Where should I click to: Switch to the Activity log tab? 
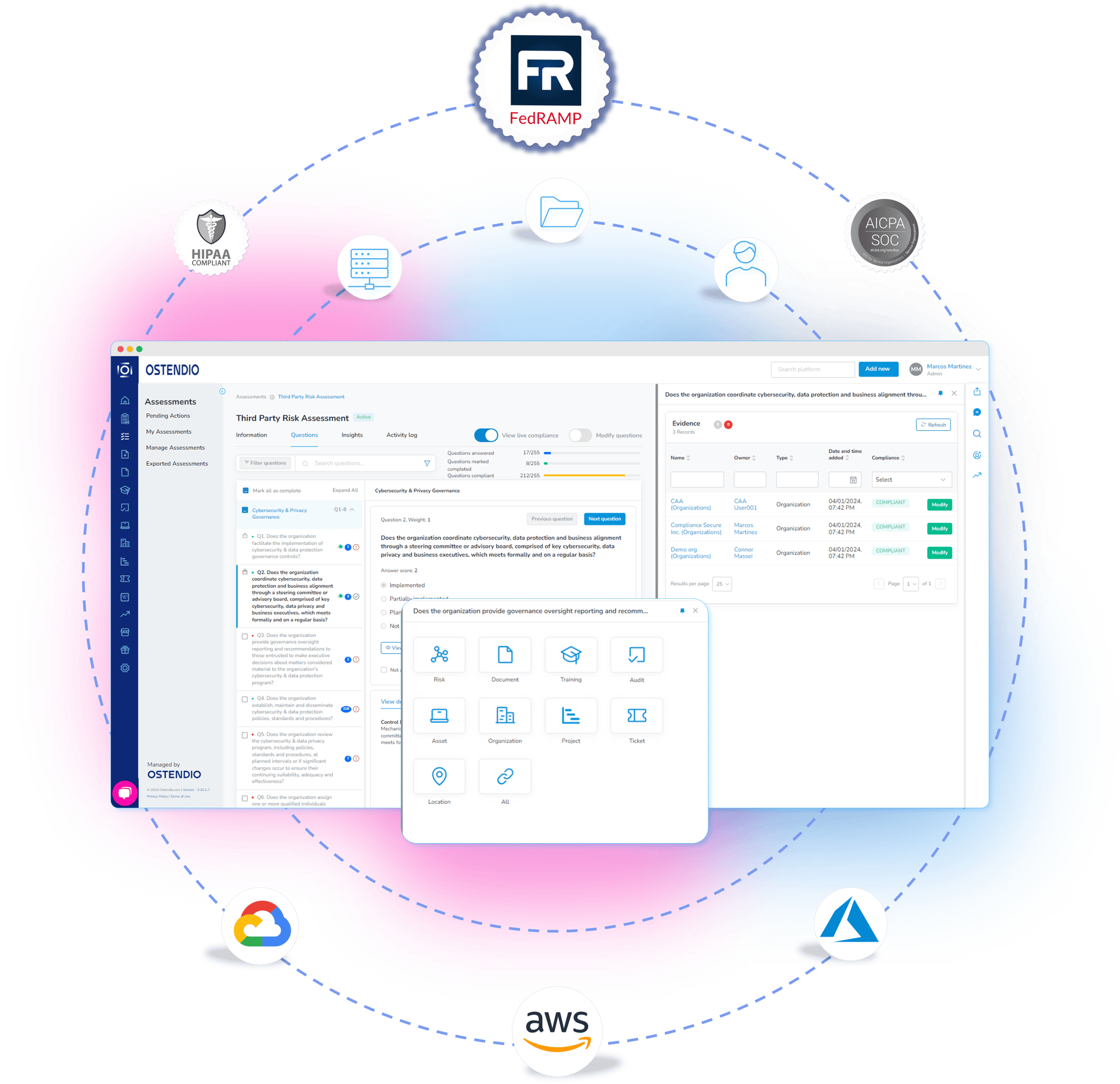tap(402, 435)
